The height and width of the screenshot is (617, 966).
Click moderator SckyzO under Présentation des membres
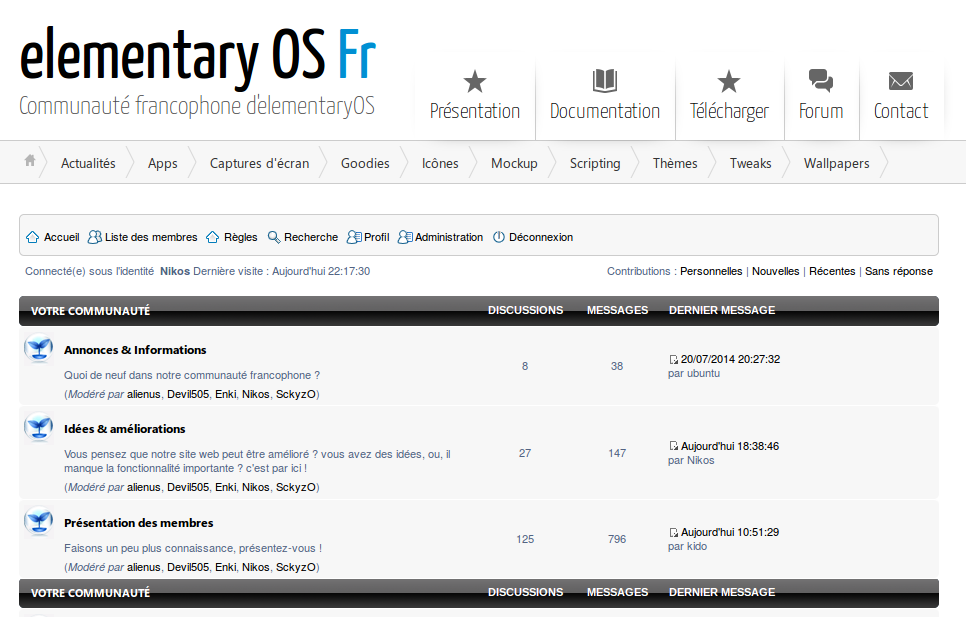point(296,567)
